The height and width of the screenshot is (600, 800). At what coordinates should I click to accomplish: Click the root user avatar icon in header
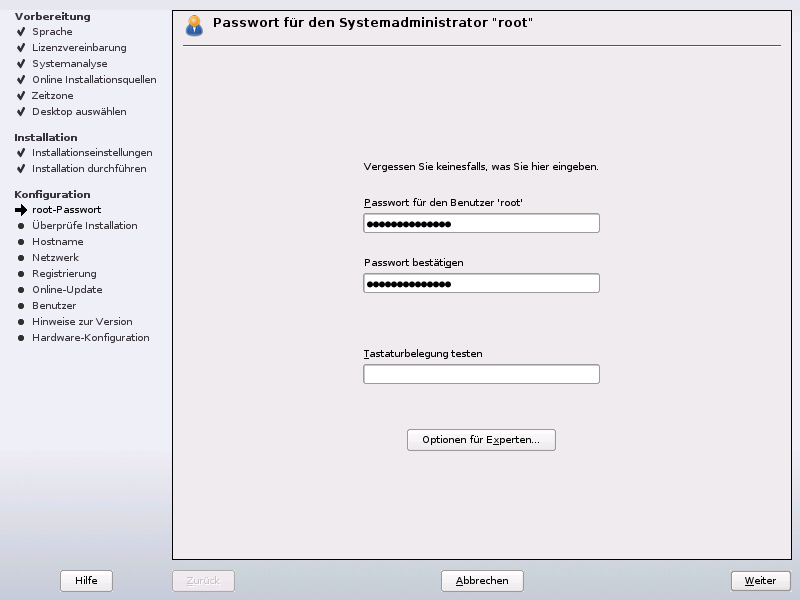(194, 26)
